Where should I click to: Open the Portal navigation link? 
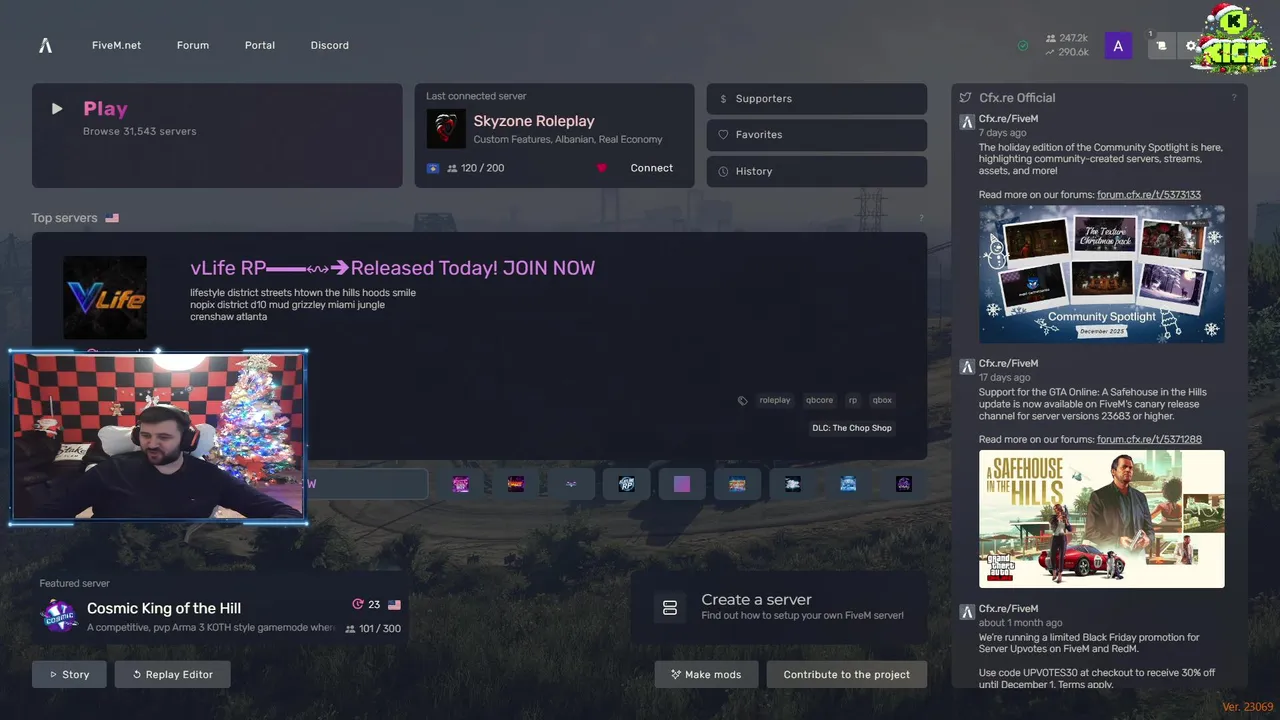(x=260, y=45)
